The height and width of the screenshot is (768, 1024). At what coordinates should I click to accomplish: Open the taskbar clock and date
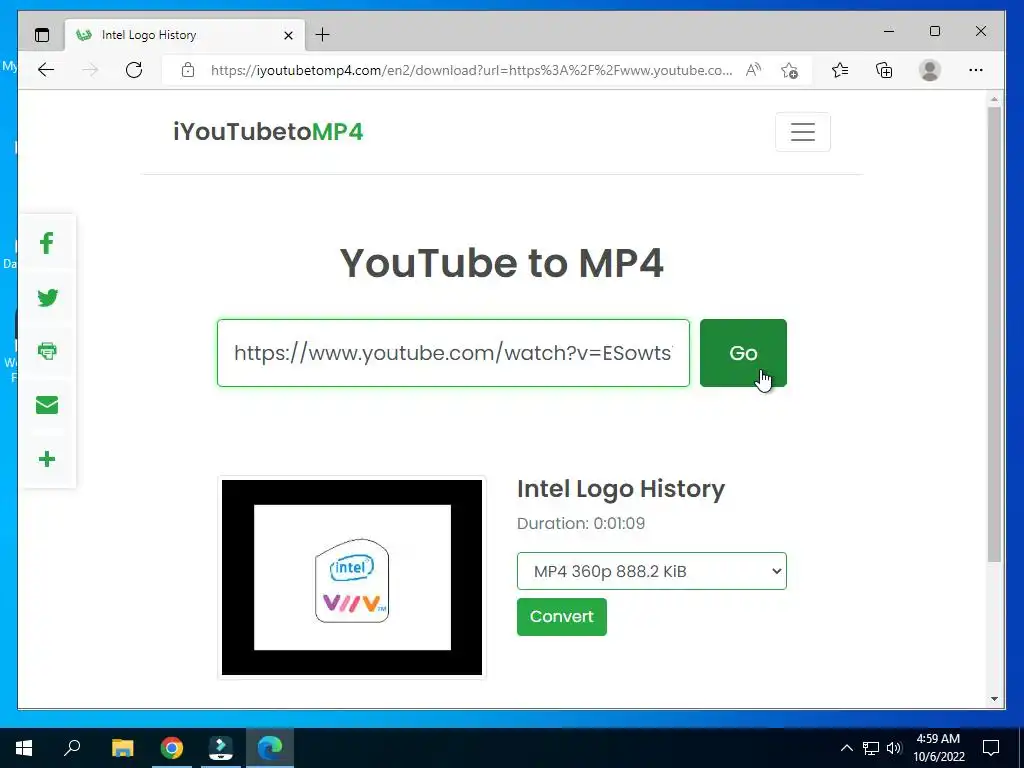click(938, 748)
